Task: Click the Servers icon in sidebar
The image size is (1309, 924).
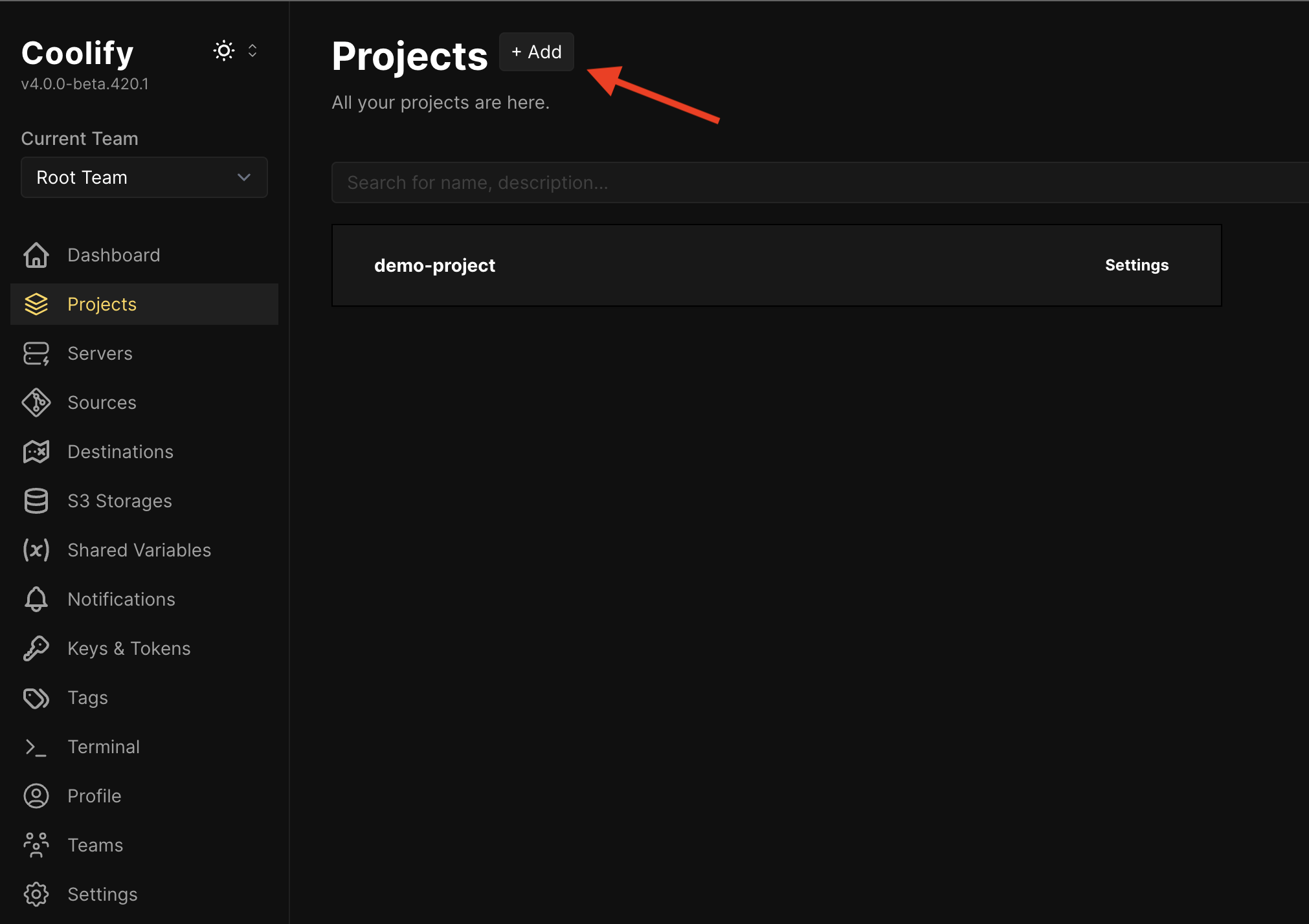Action: coord(36,353)
